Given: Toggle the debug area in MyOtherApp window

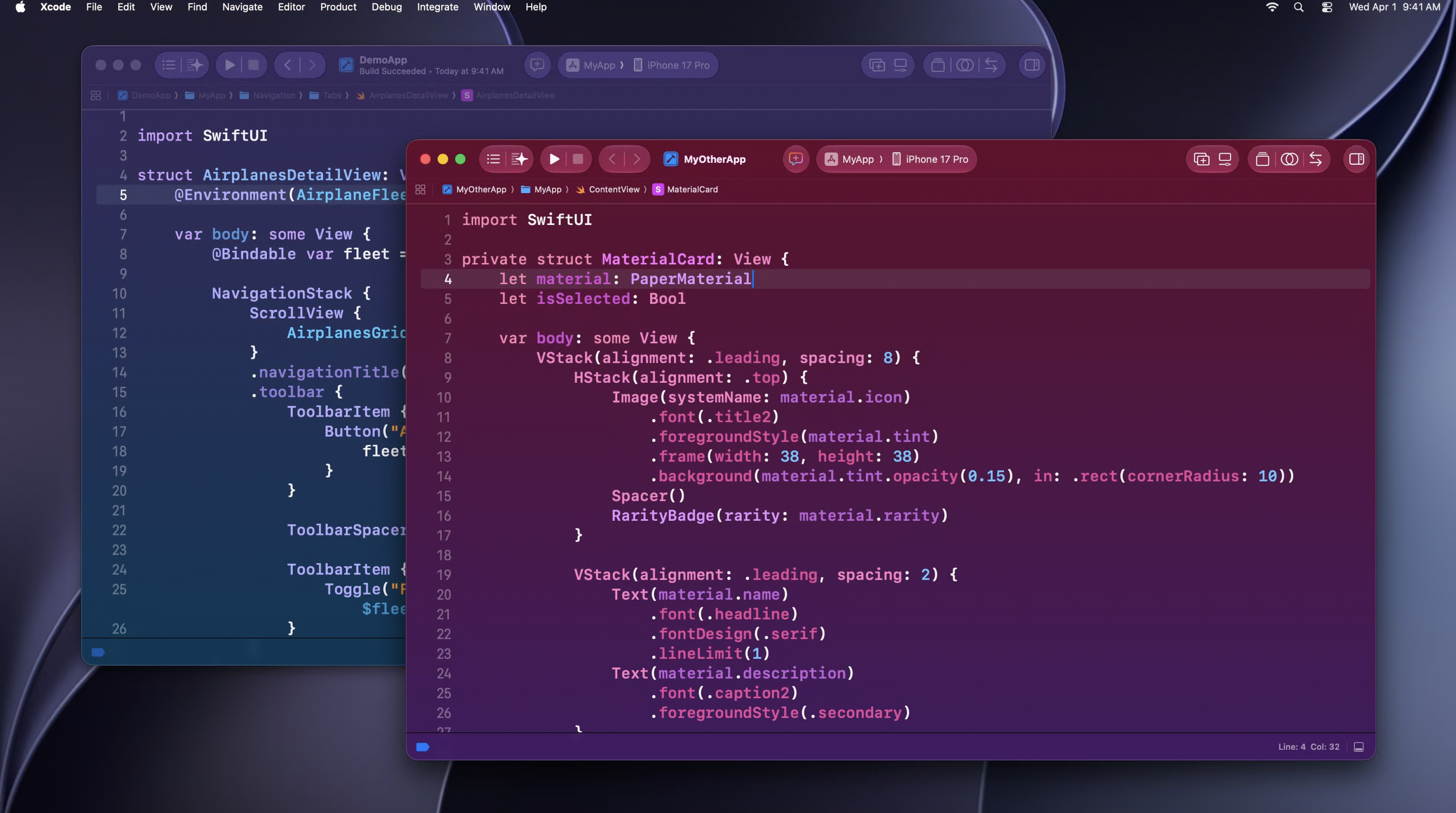Looking at the screenshot, I should (1359, 747).
